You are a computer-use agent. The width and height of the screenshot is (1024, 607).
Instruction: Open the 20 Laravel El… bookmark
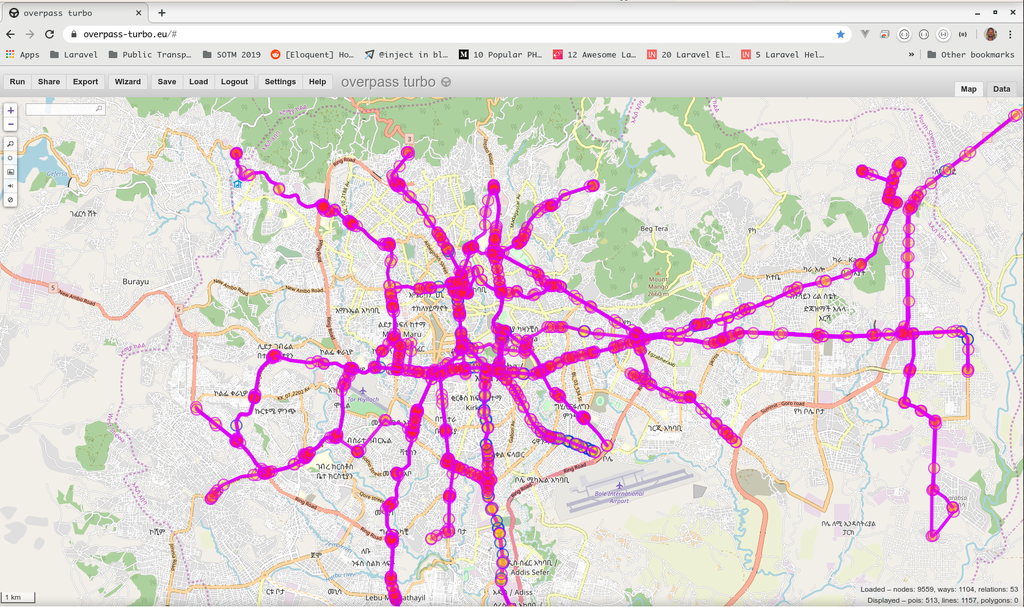[688, 55]
